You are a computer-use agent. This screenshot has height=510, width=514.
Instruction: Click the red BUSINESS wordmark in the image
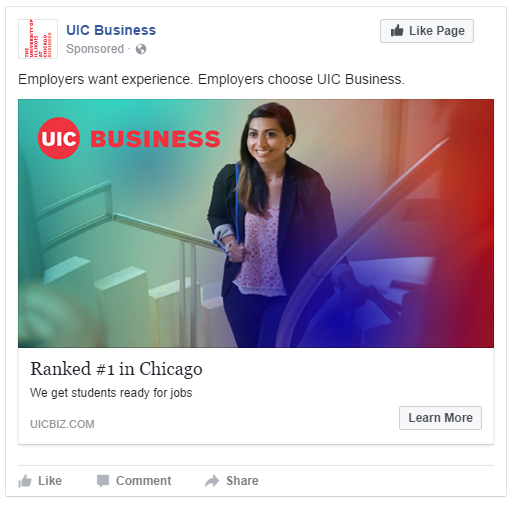(155, 139)
